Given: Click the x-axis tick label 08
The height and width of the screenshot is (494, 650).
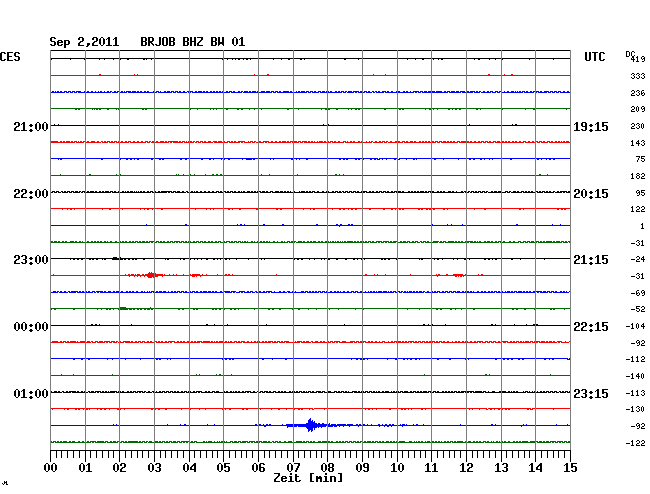Looking at the screenshot, I should [x=327, y=468].
